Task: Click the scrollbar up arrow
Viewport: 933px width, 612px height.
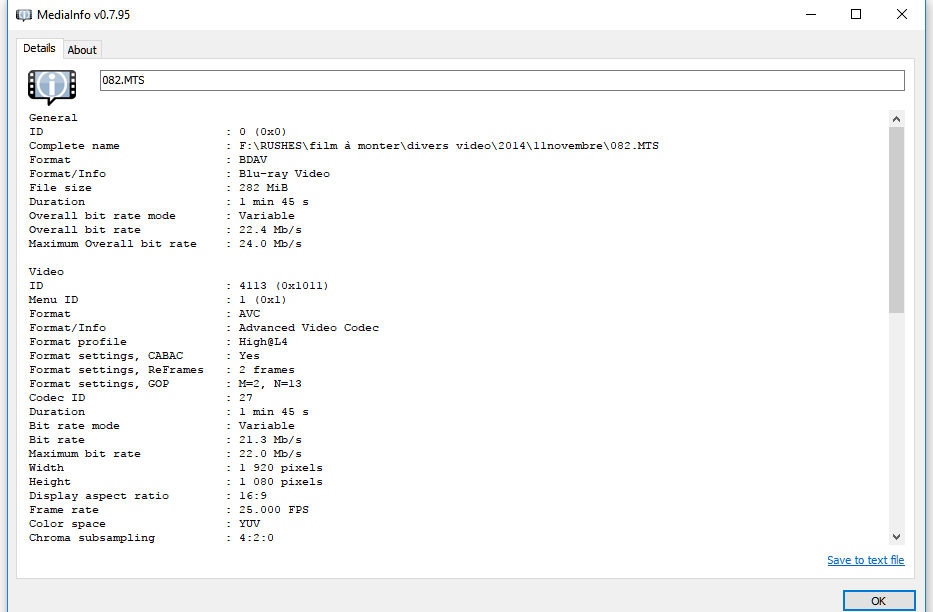Action: coord(897,119)
